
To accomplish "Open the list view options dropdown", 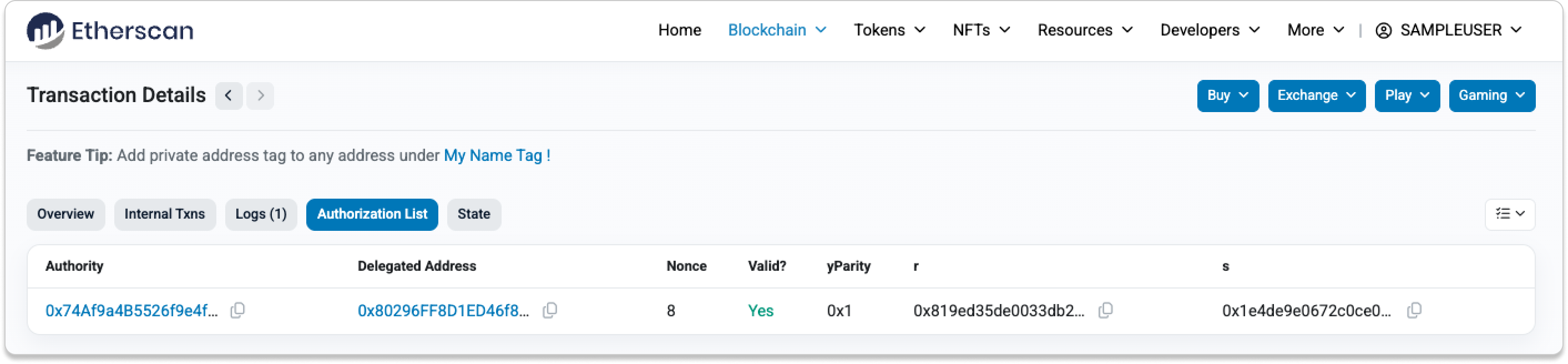I will pyautogui.click(x=1510, y=214).
